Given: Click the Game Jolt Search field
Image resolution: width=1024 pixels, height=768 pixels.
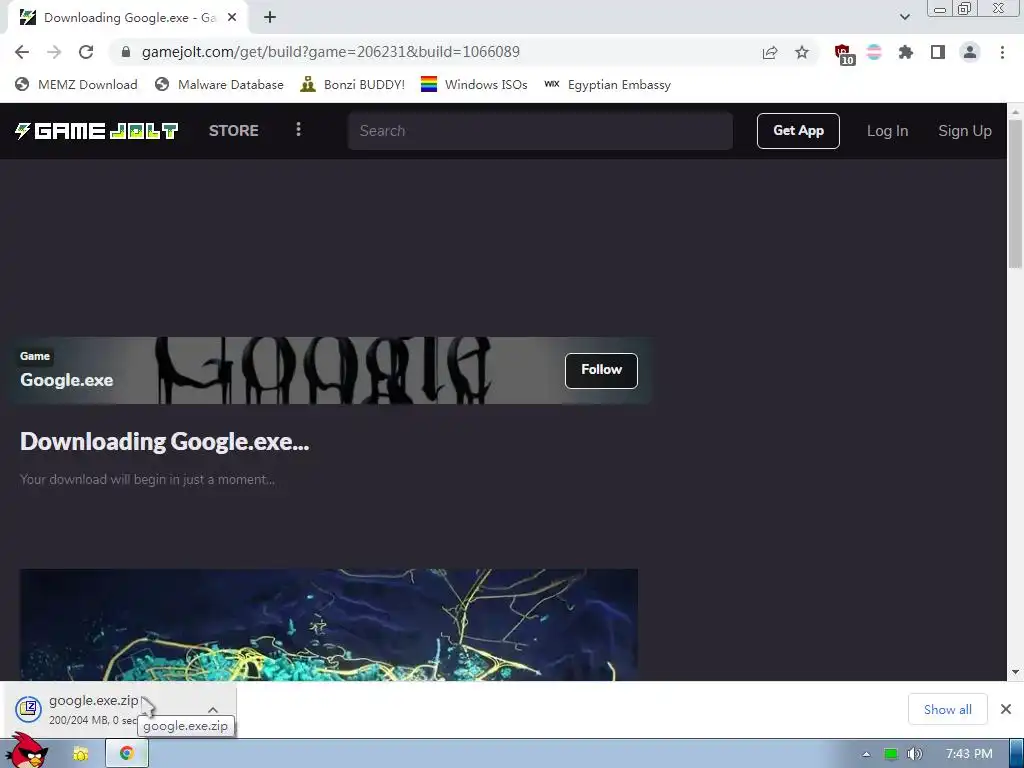Looking at the screenshot, I should pos(540,131).
